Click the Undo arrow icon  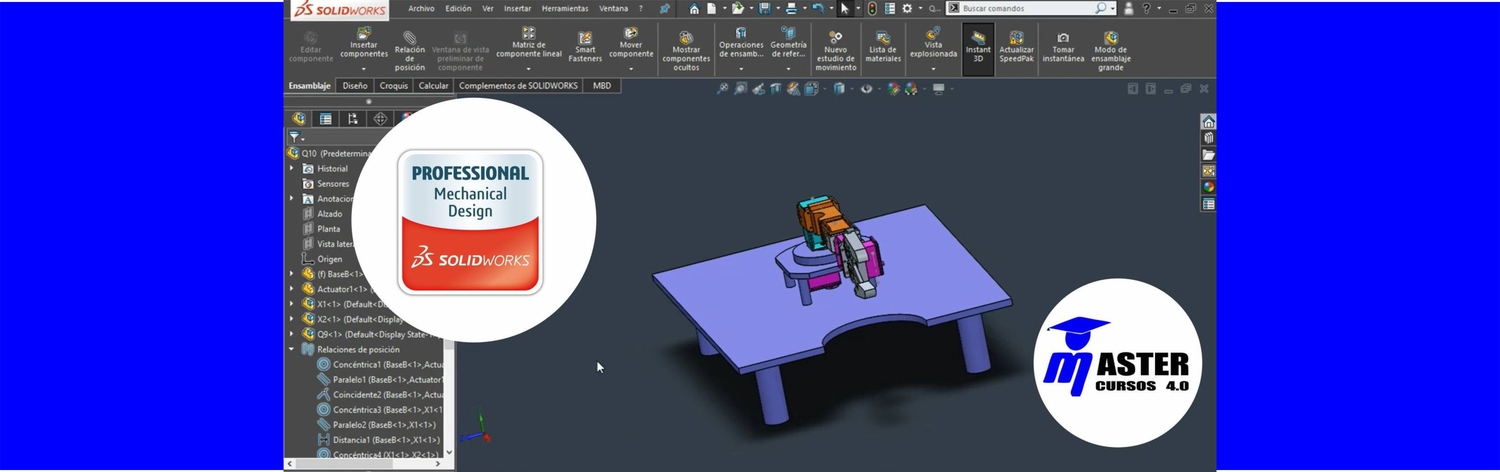[818, 8]
